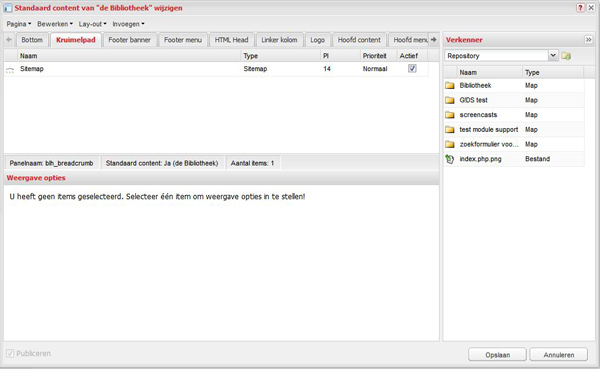Image resolution: width=600 pixels, height=369 pixels.
Task: Open the Hoofd content tab
Action: pos(359,40)
